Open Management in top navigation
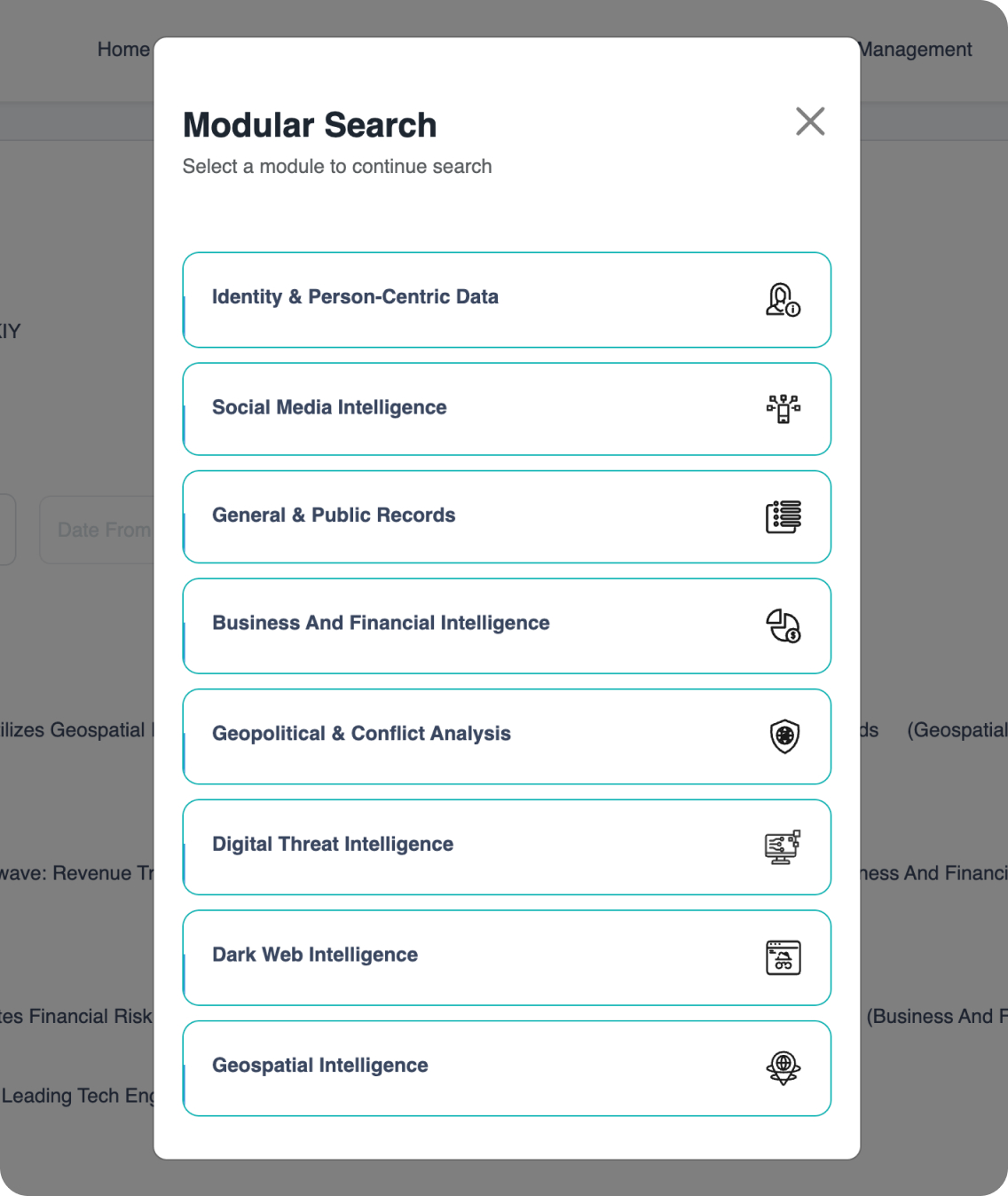Image resolution: width=1008 pixels, height=1196 pixels. pyautogui.click(x=917, y=50)
